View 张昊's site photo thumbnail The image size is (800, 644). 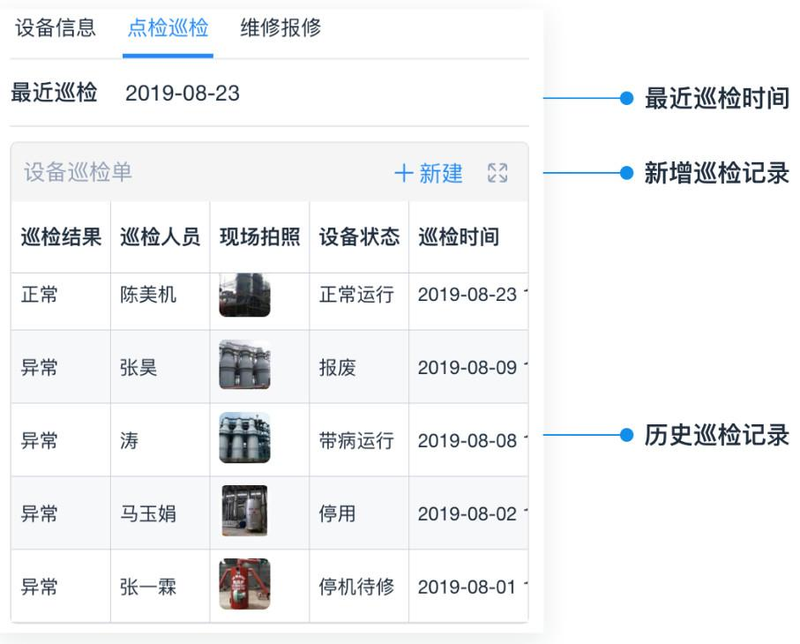pyautogui.click(x=245, y=365)
